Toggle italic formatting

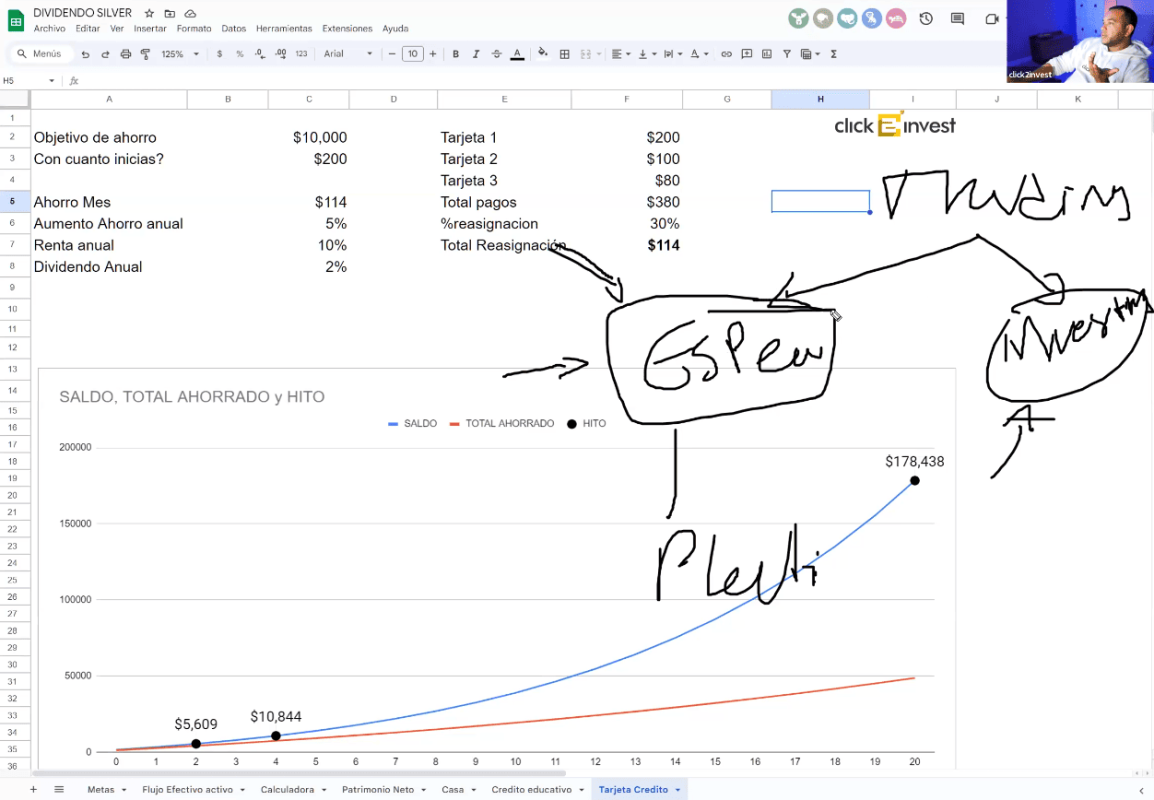(x=476, y=54)
